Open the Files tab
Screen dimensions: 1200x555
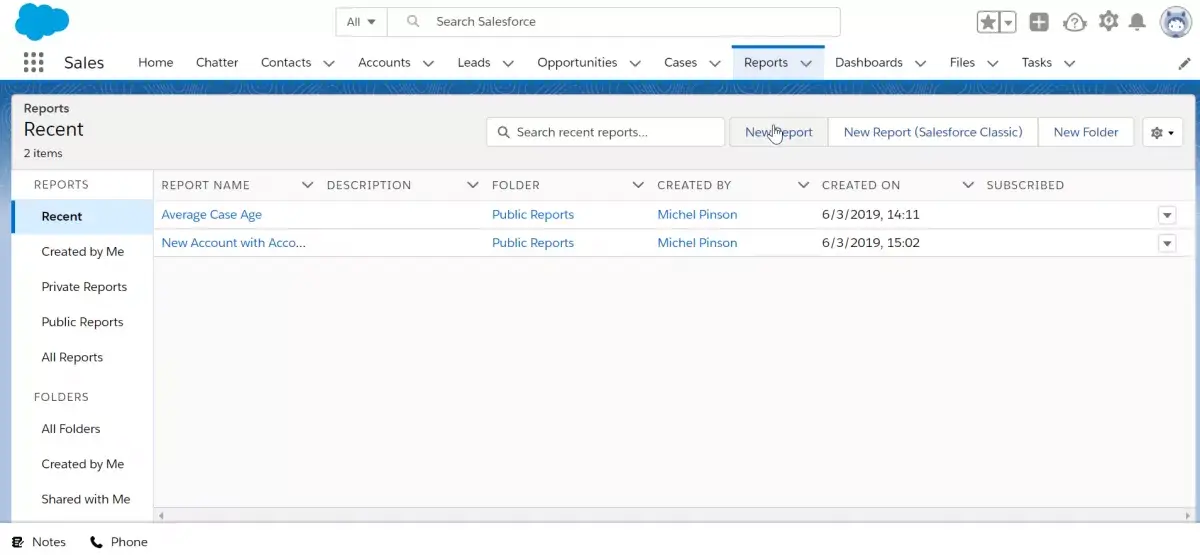point(962,62)
